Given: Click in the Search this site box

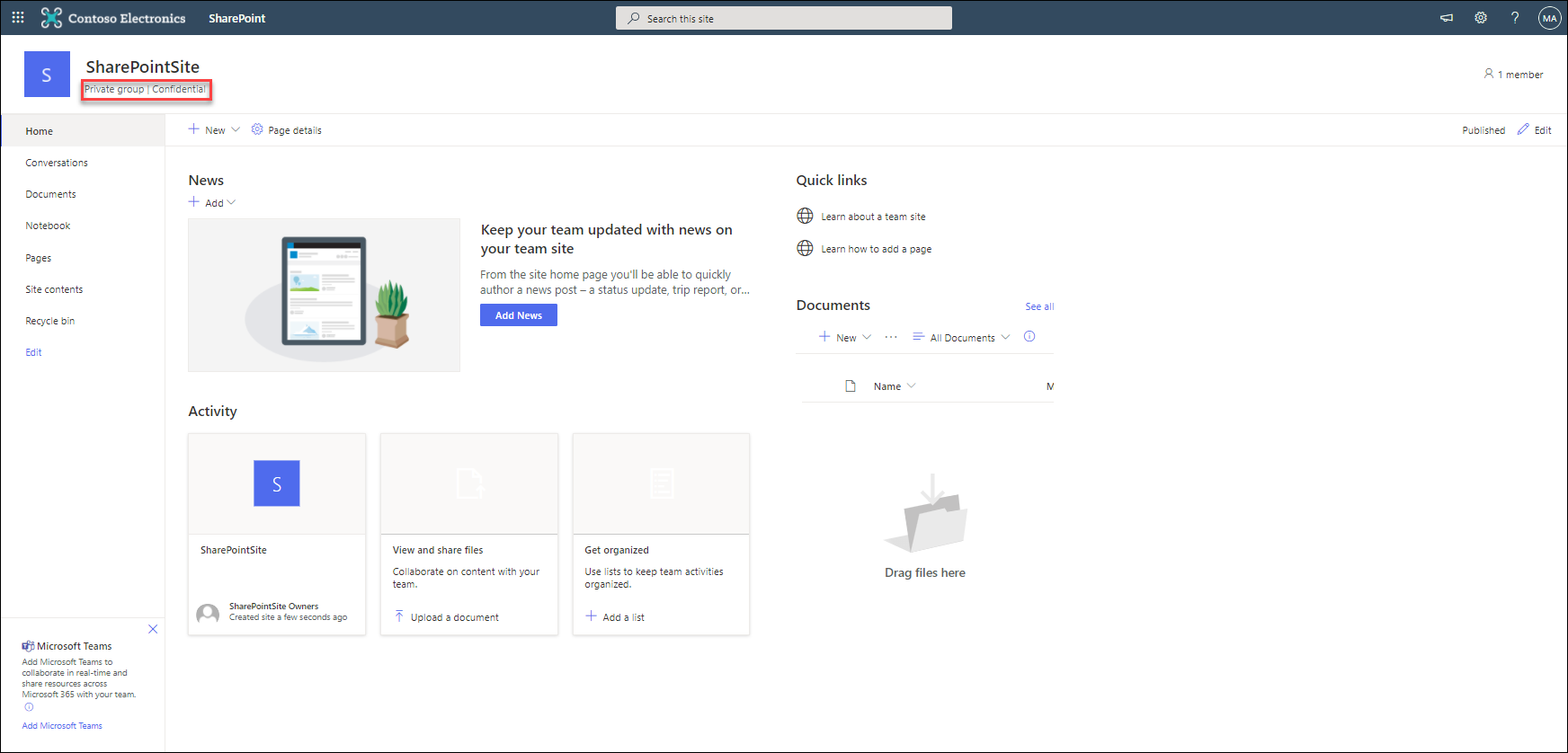Looking at the screenshot, I should [784, 18].
